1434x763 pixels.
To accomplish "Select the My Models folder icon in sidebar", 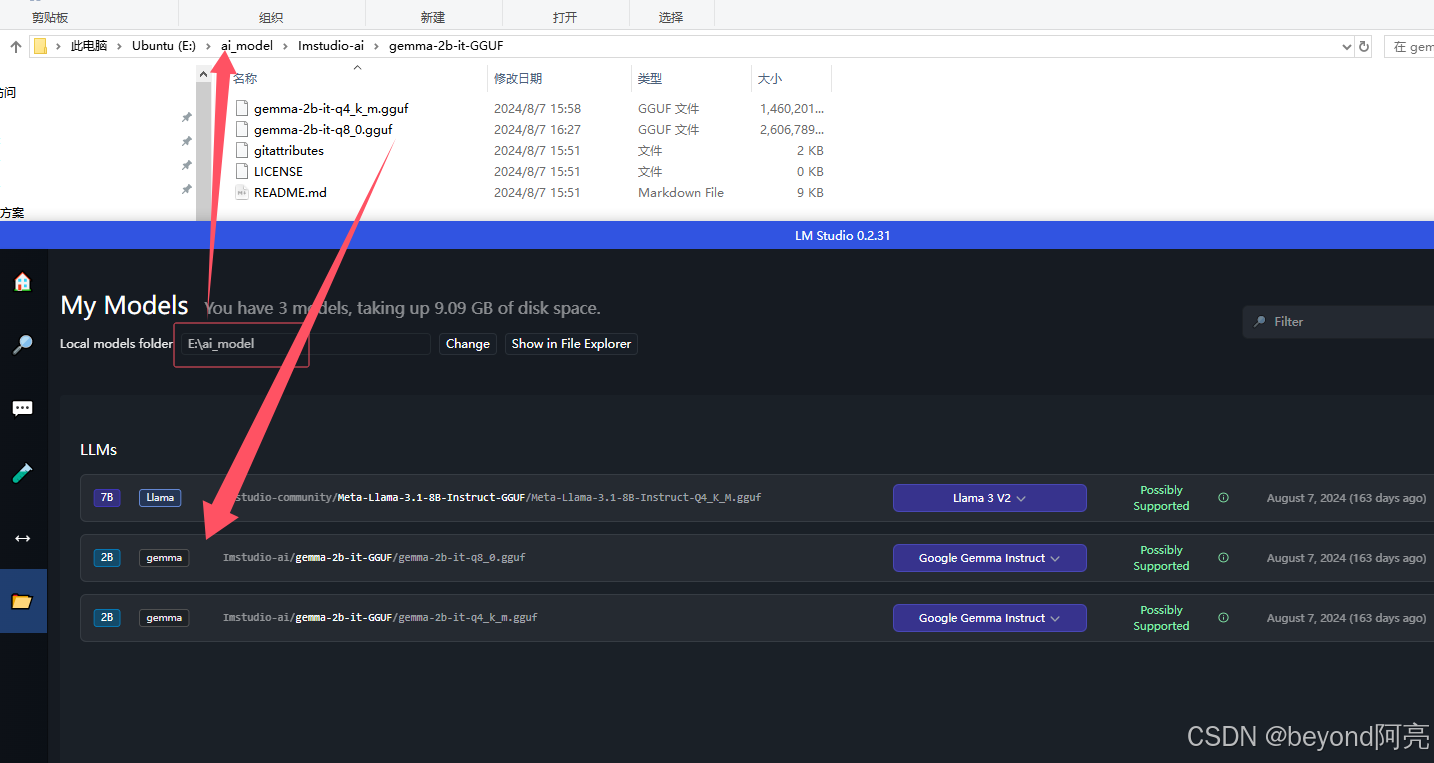I will click(x=22, y=601).
